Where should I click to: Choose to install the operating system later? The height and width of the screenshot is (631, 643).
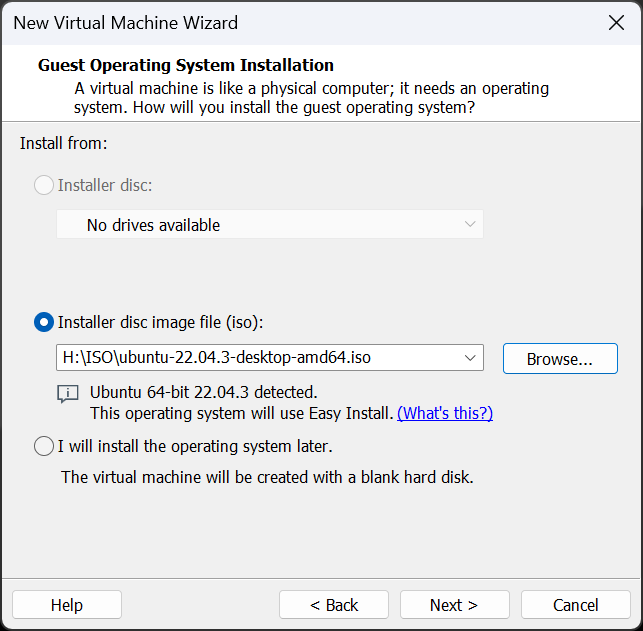coord(44,446)
